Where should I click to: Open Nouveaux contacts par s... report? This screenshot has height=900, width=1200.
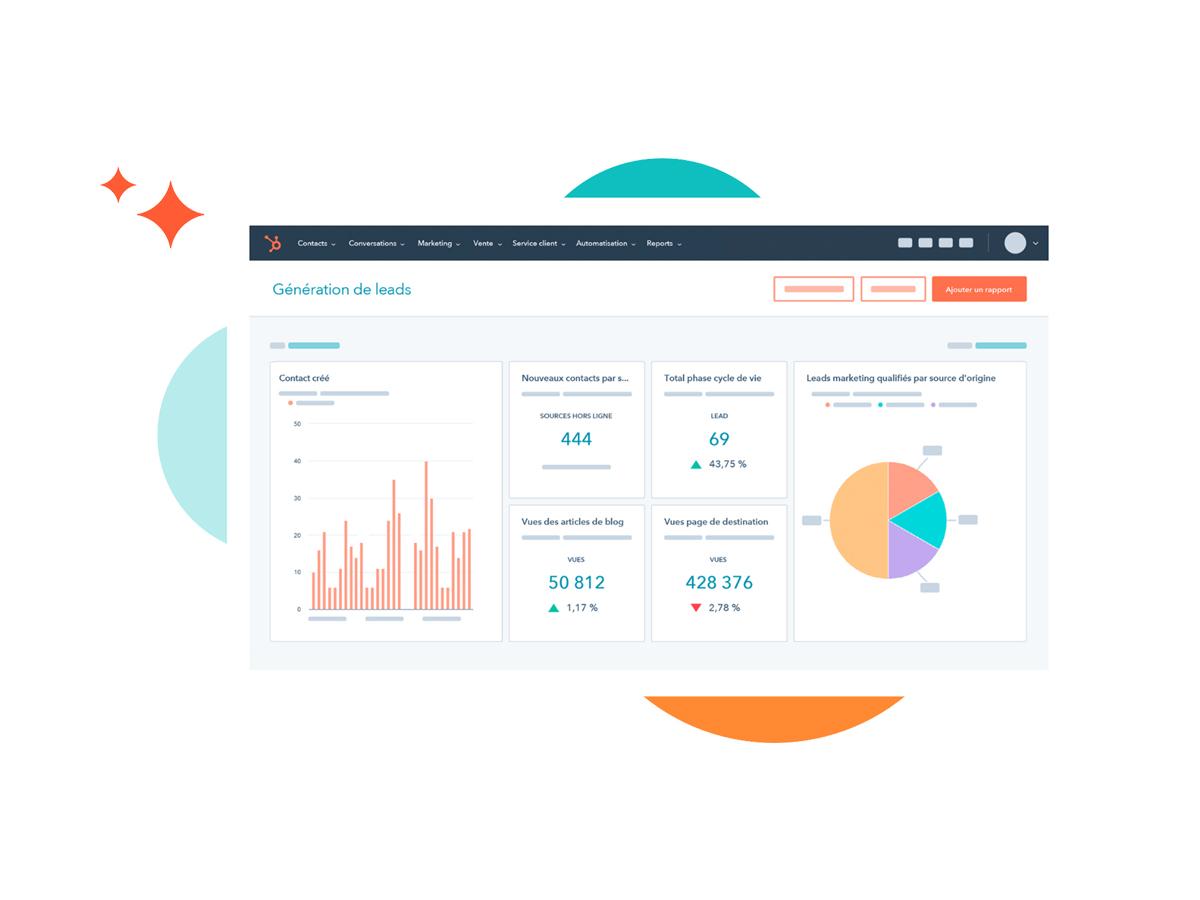(575, 378)
